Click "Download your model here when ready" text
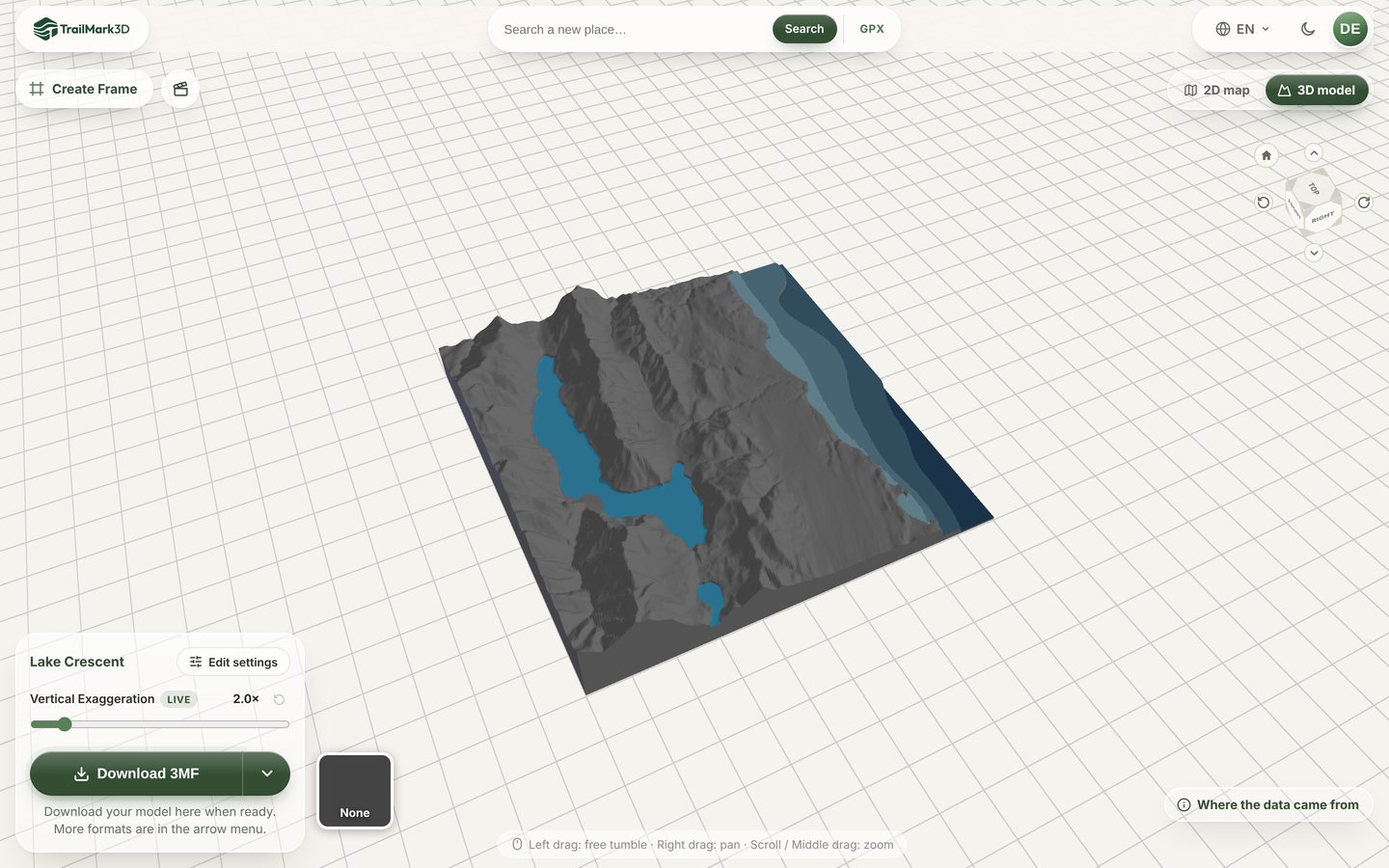 160,812
